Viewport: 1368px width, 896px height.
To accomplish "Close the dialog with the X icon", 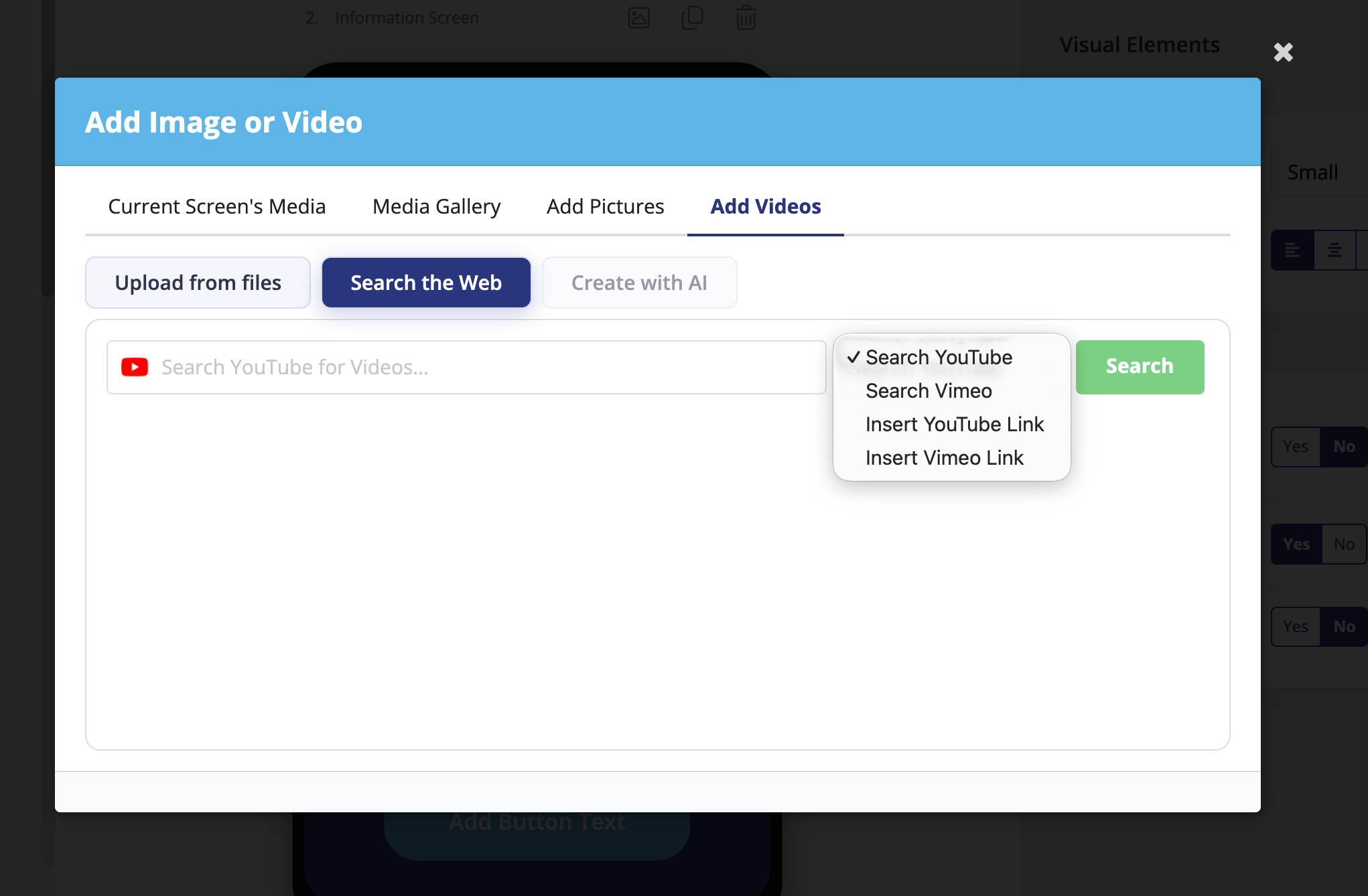I will 1283,52.
